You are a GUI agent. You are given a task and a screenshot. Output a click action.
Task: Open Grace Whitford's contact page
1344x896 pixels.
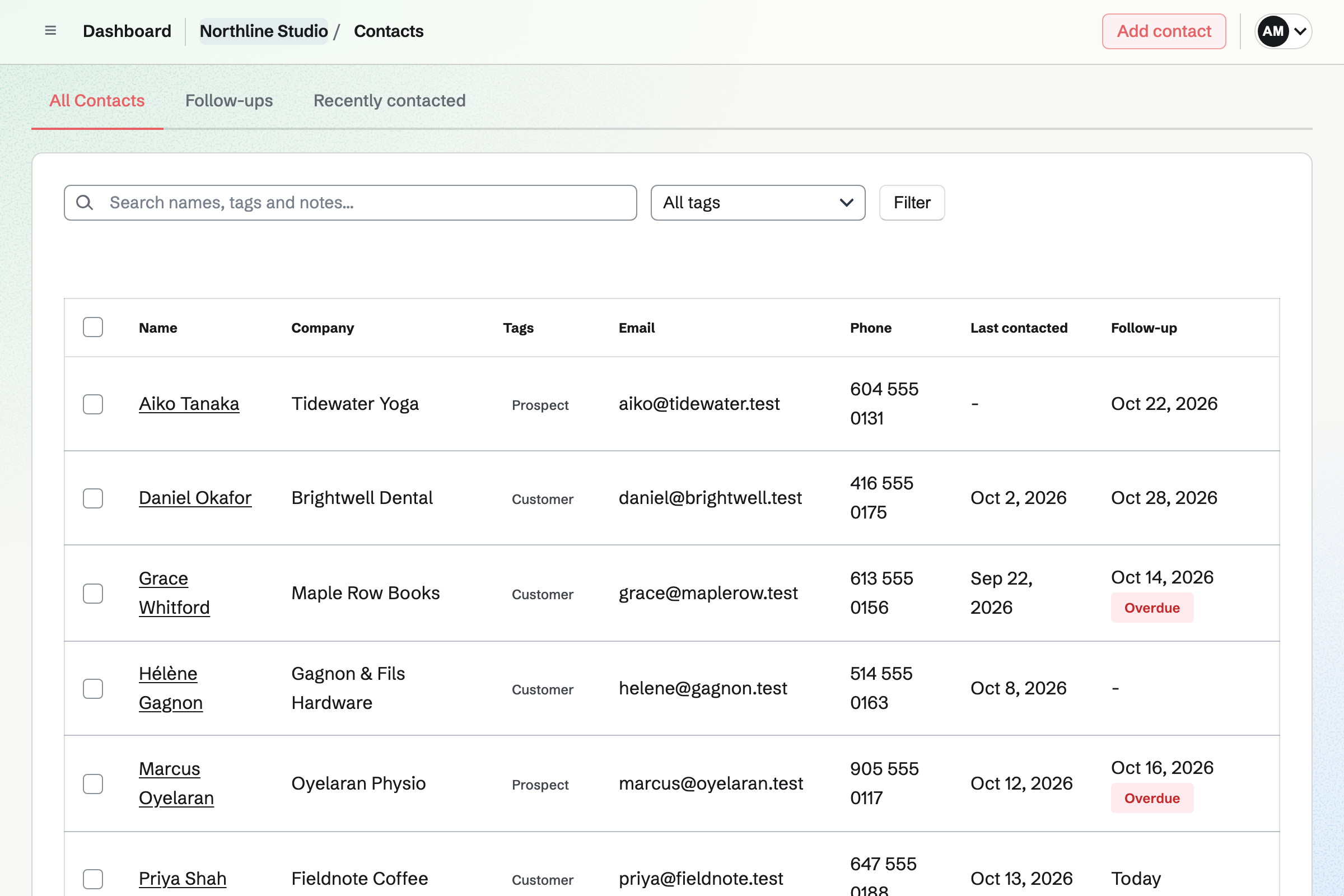tap(174, 593)
